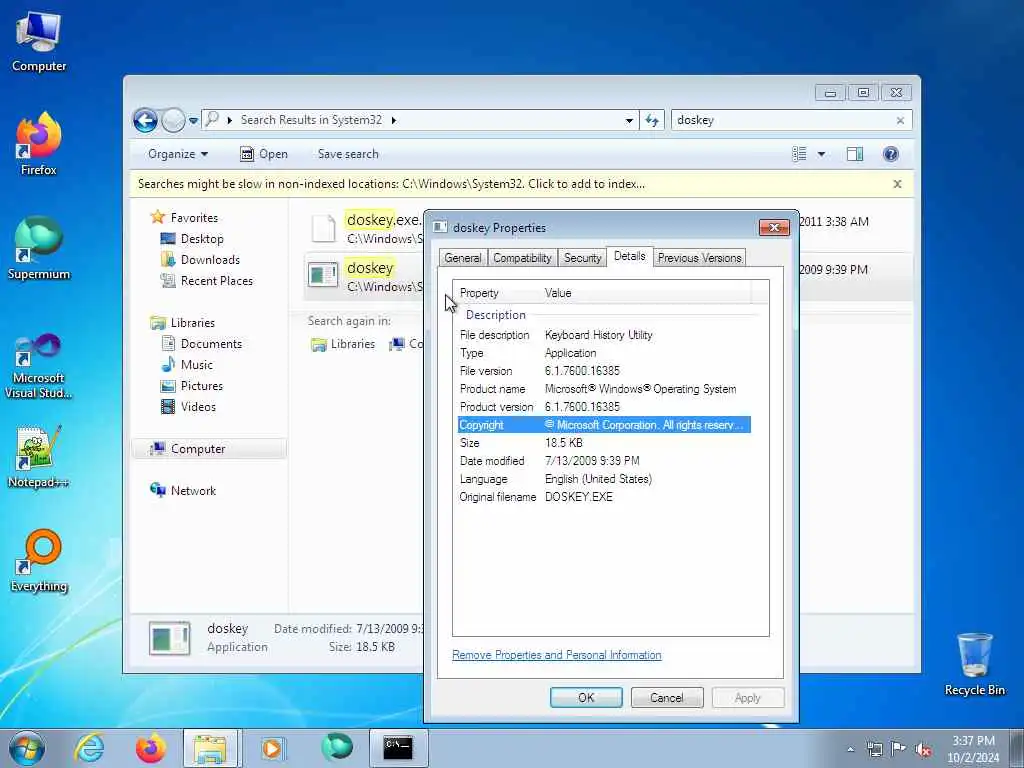This screenshot has height=768, width=1024.
Task: Expand the arrow after Search Results in System32
Action: (x=394, y=120)
